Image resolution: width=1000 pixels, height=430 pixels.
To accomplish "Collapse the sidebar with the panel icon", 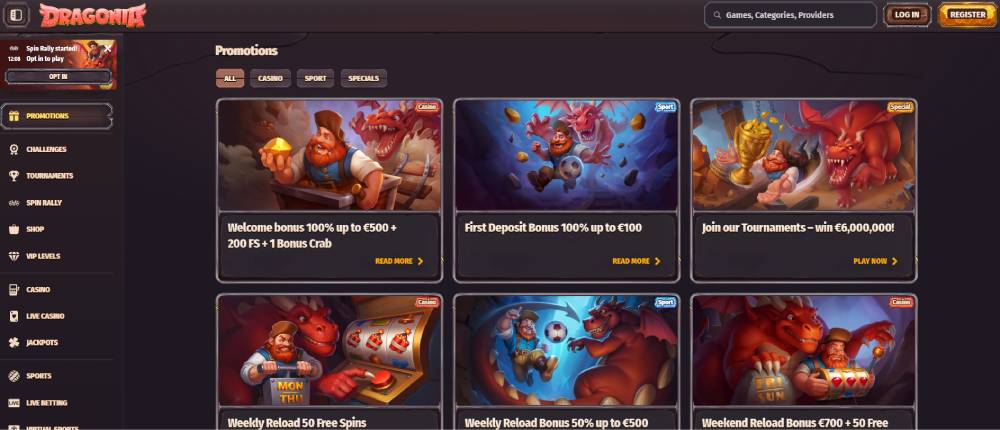I will 16,15.
